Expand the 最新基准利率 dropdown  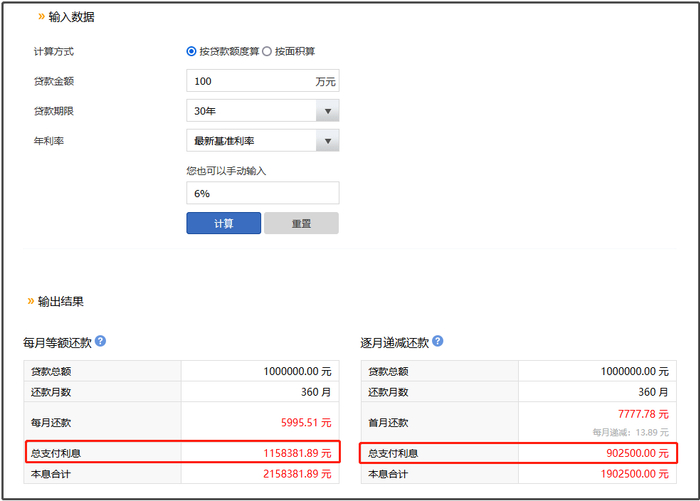click(x=328, y=141)
